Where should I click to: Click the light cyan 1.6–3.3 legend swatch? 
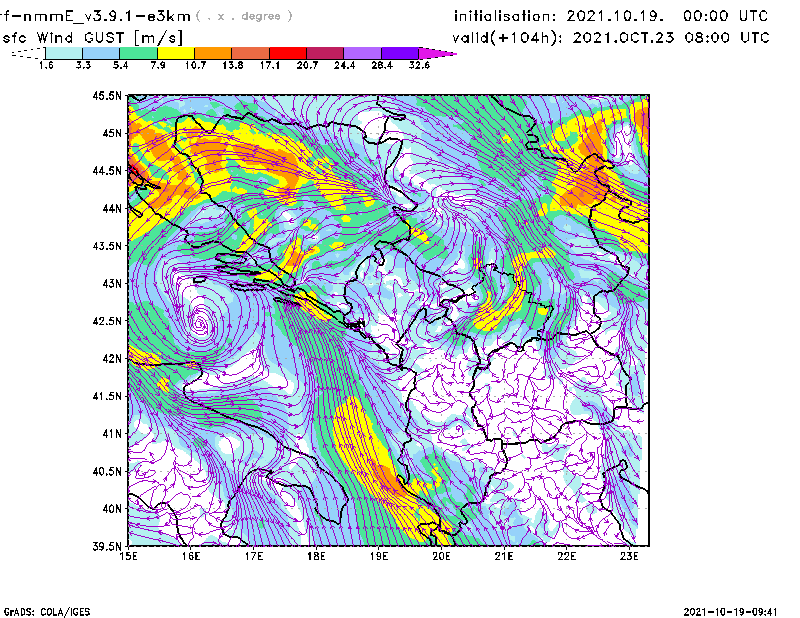pos(64,53)
